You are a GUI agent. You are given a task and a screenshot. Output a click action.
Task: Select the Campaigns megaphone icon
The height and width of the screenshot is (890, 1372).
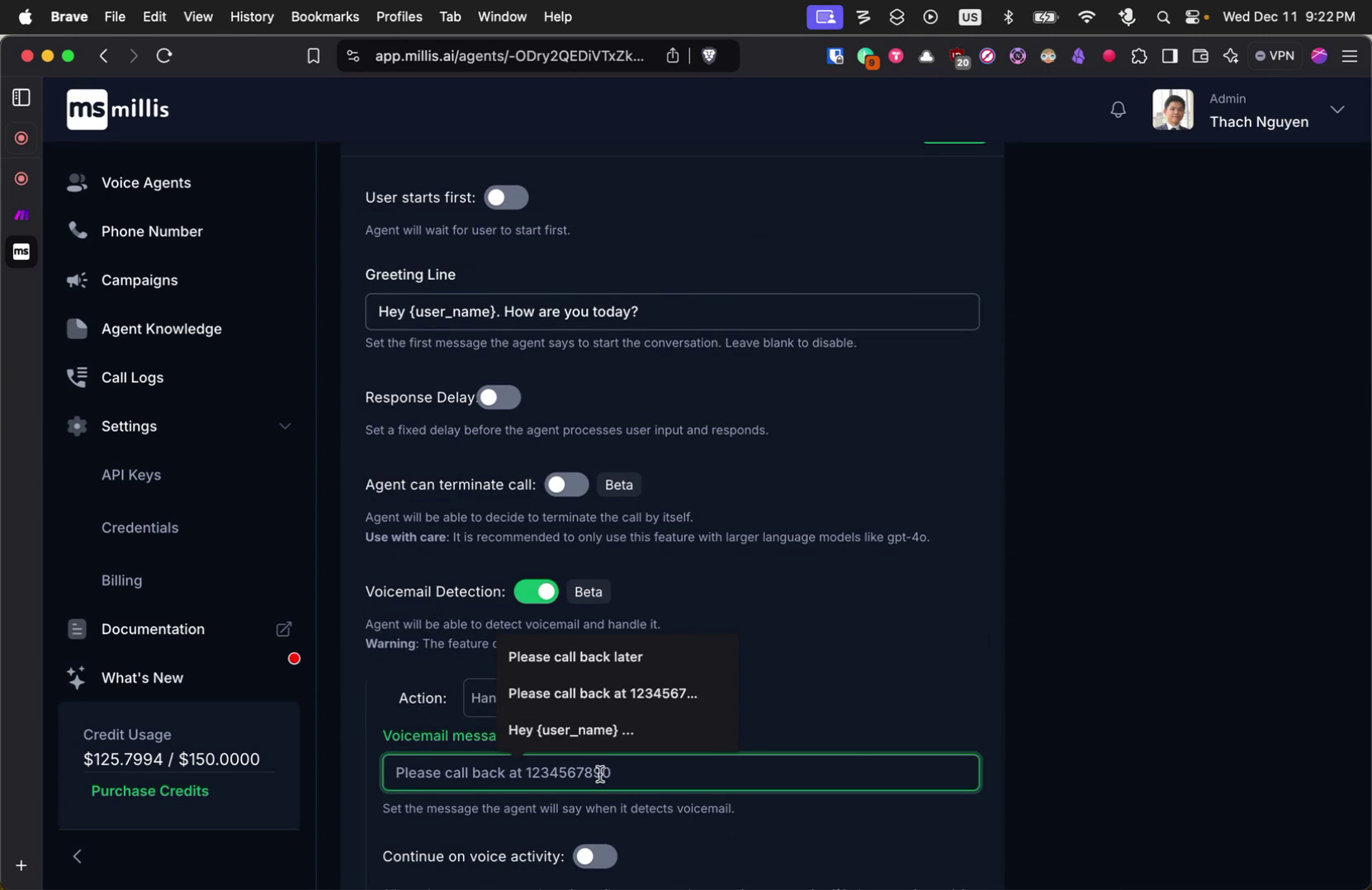click(77, 280)
